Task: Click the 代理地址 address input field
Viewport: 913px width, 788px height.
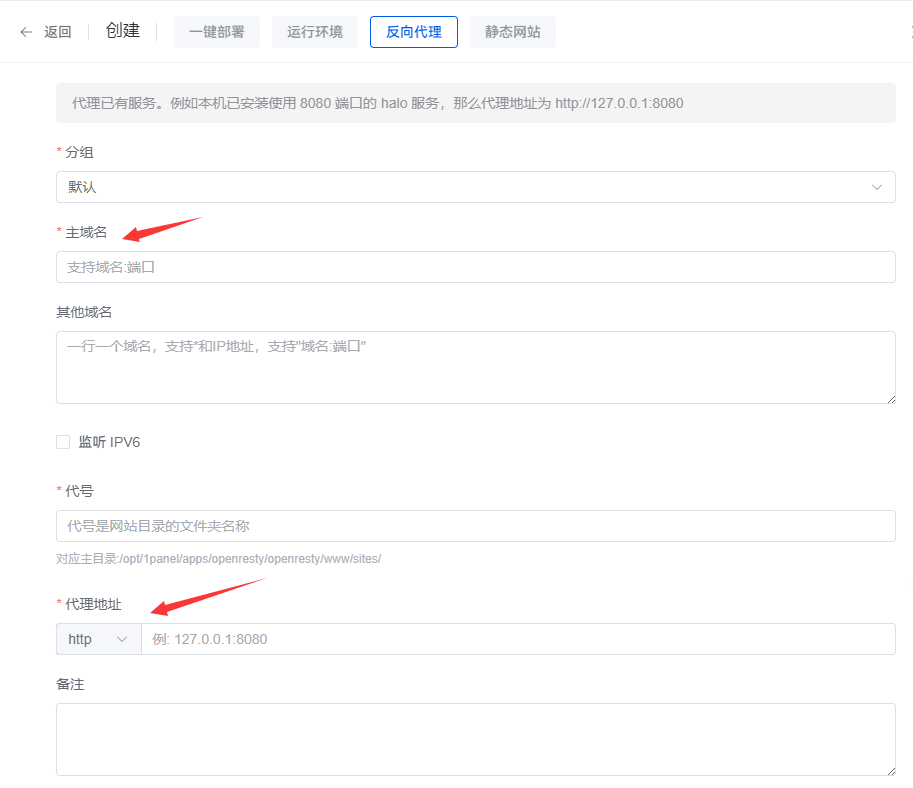Action: (517, 639)
